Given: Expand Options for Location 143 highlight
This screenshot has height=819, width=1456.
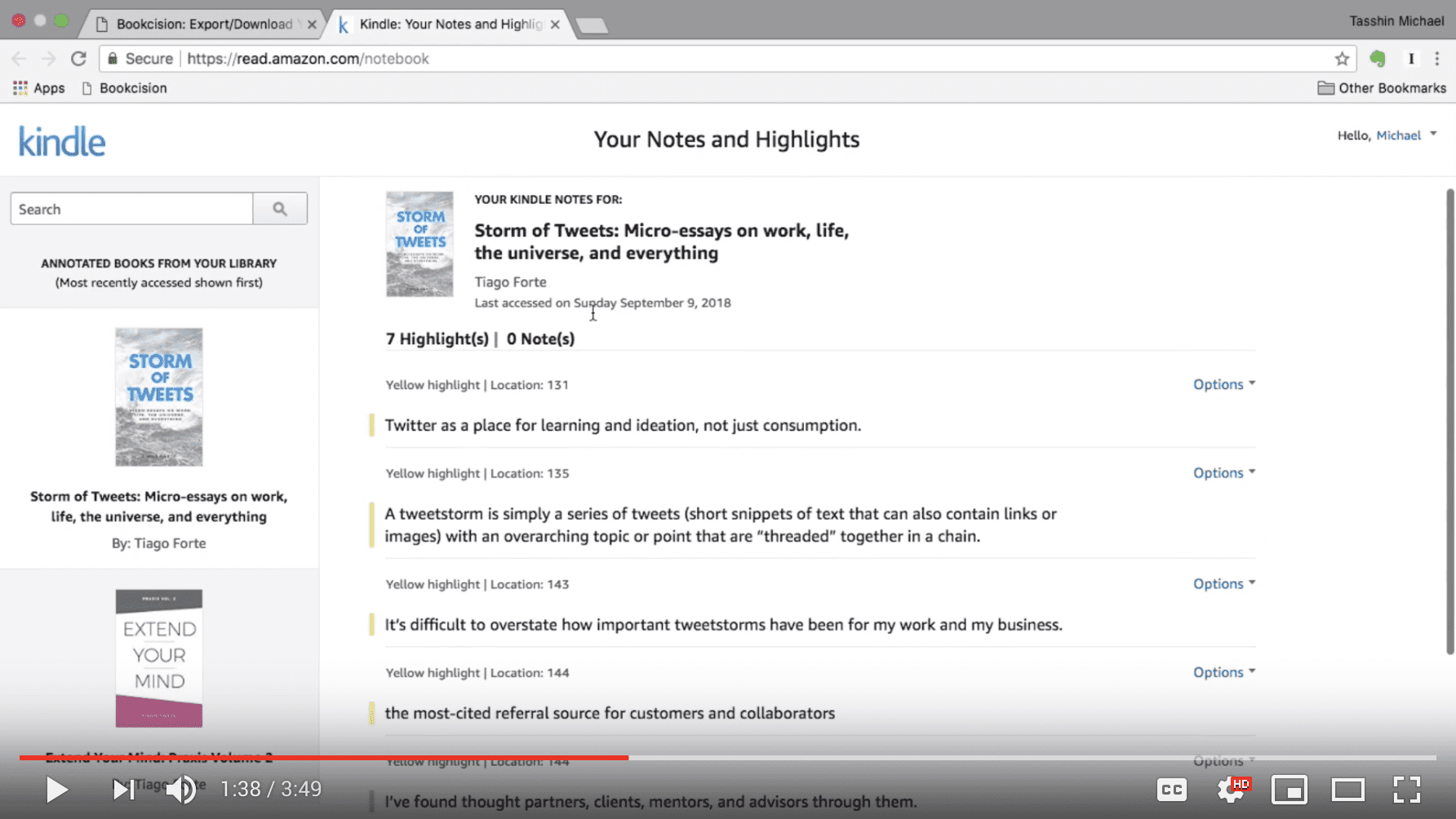Looking at the screenshot, I should [1223, 584].
